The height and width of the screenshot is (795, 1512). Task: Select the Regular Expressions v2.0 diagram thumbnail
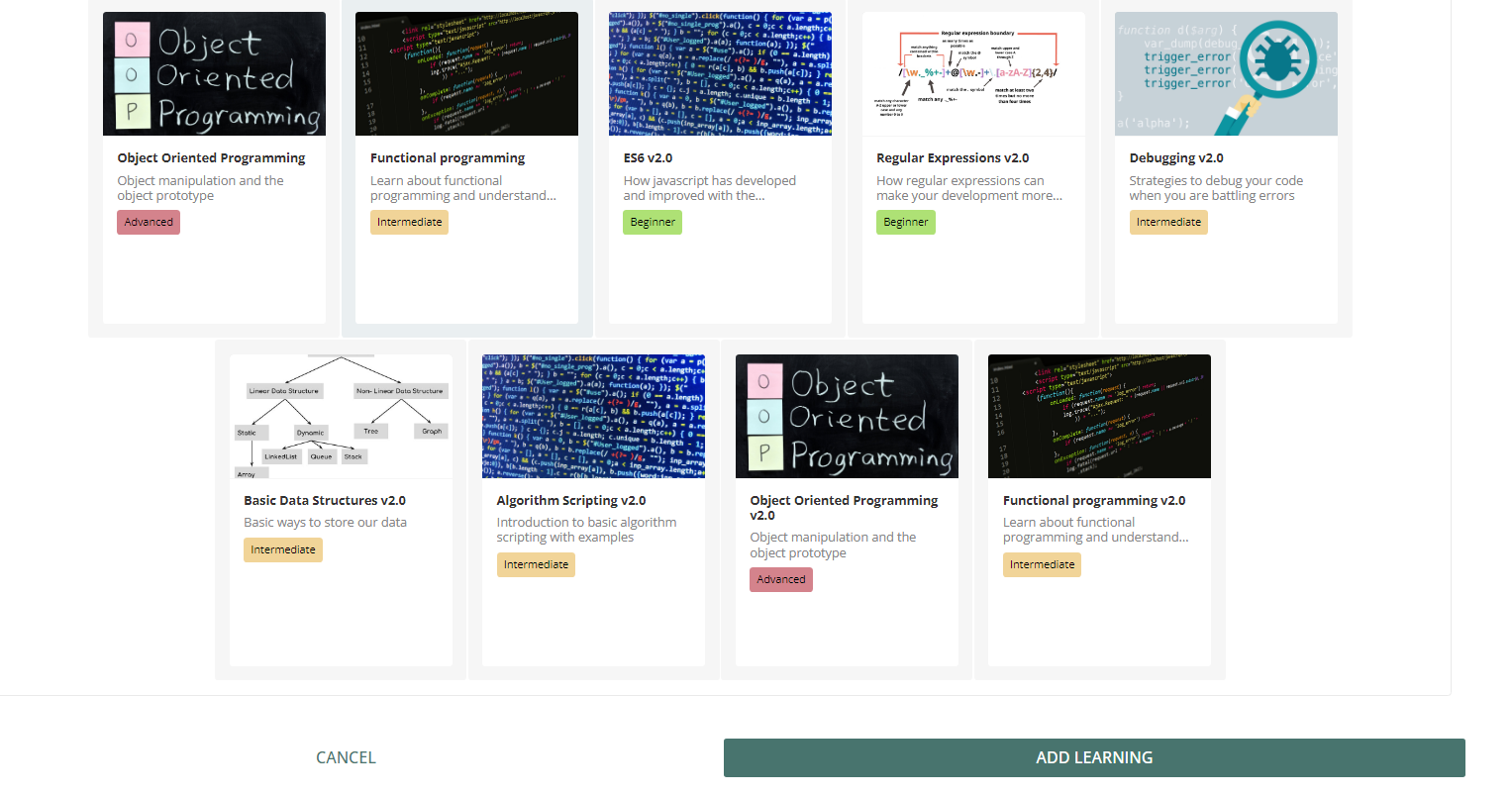973,74
